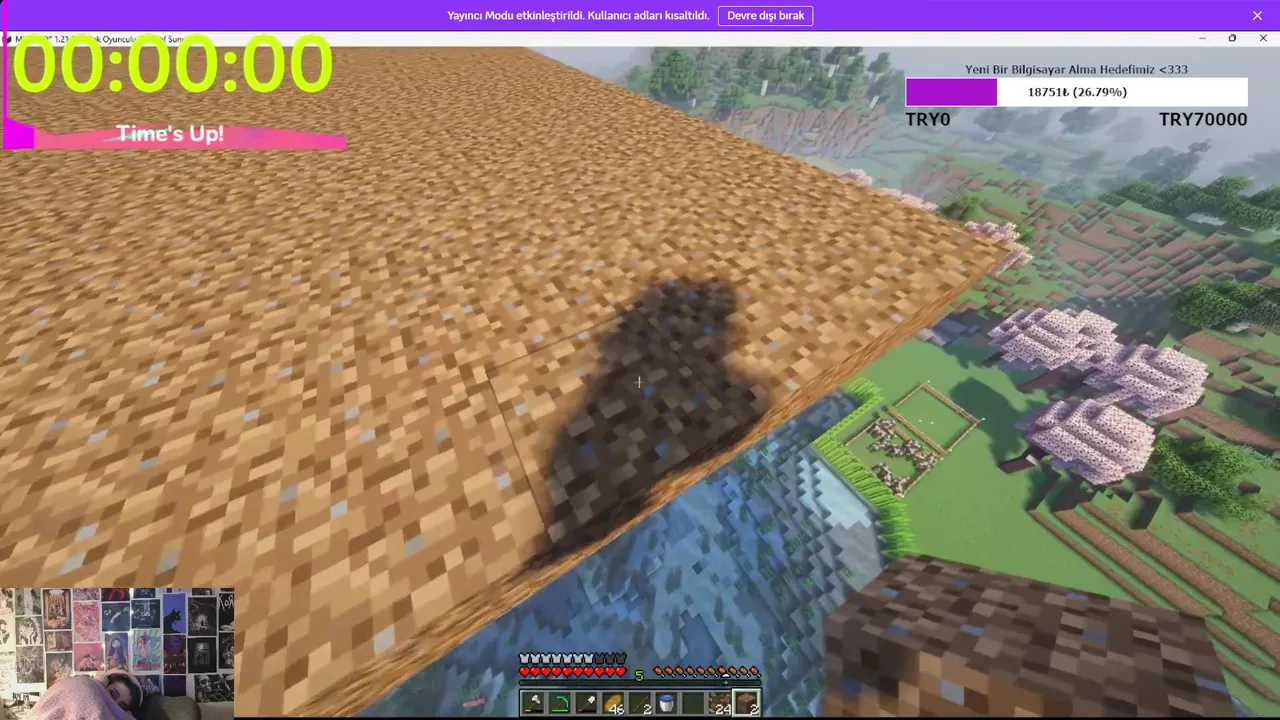Select the empty seventh hotbar slot
This screenshot has height=720, width=1280.
pos(694,703)
